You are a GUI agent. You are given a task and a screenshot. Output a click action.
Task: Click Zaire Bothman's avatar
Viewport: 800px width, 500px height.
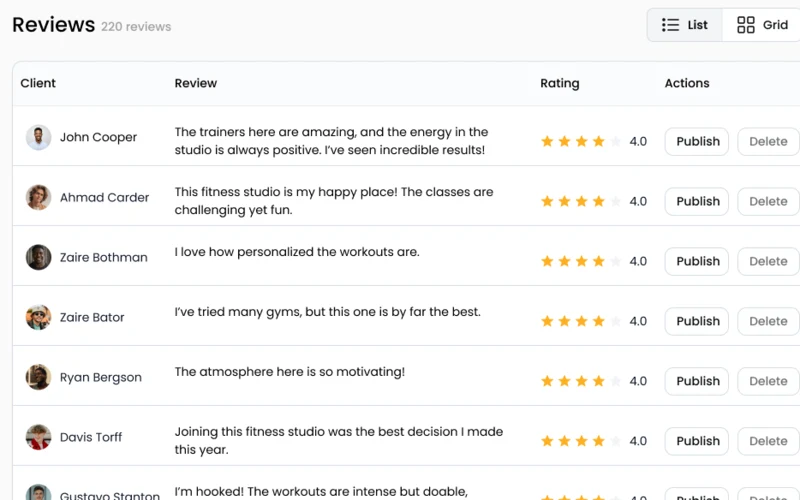[38, 257]
